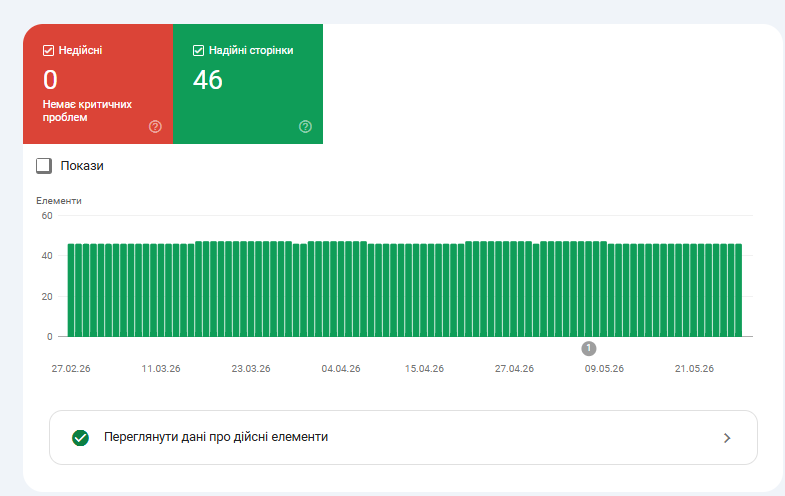Click the gray annotation marker numbered 1
The image size is (785, 496).
pyautogui.click(x=589, y=348)
